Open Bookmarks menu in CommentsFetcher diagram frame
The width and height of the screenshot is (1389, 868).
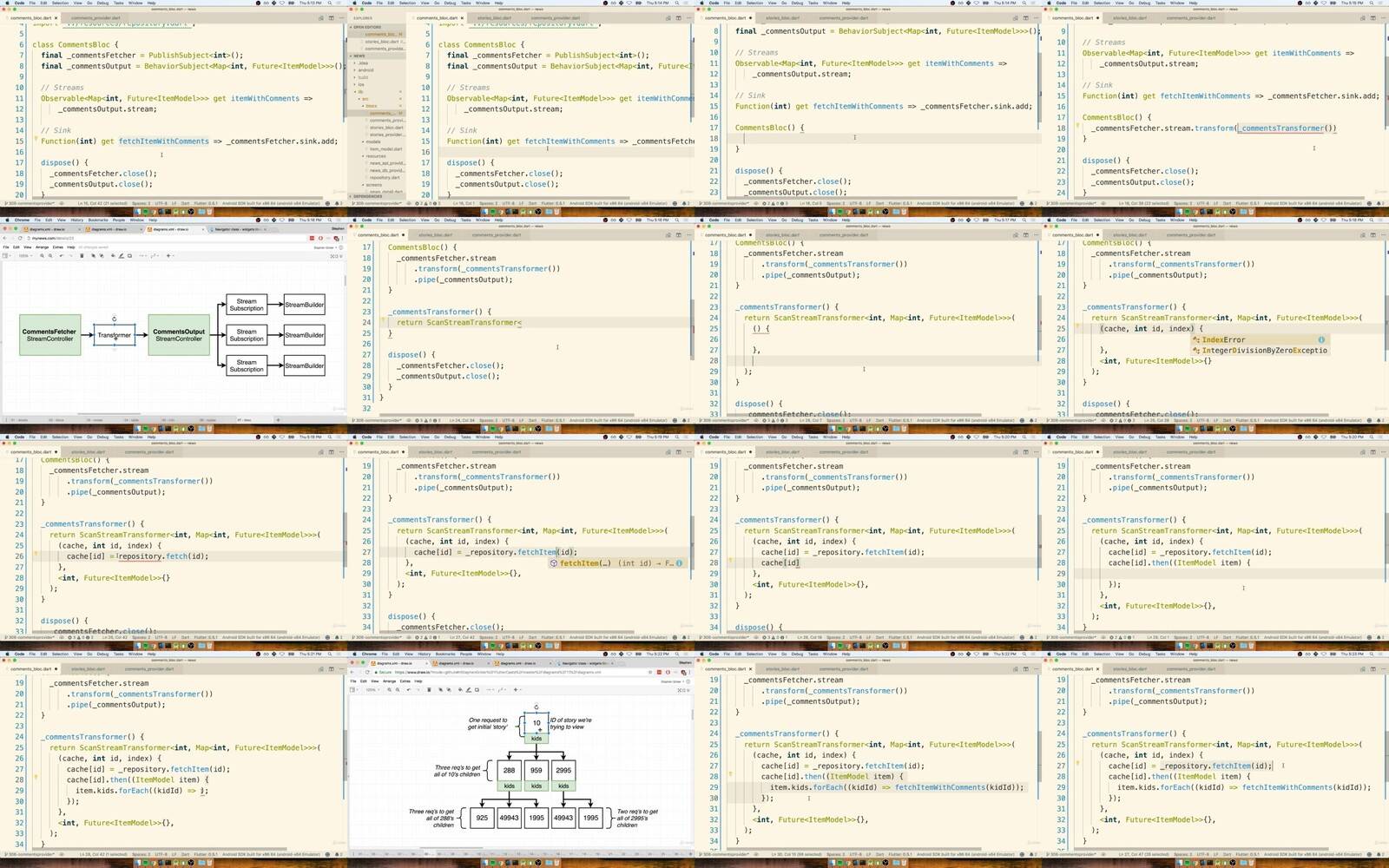(x=98, y=220)
